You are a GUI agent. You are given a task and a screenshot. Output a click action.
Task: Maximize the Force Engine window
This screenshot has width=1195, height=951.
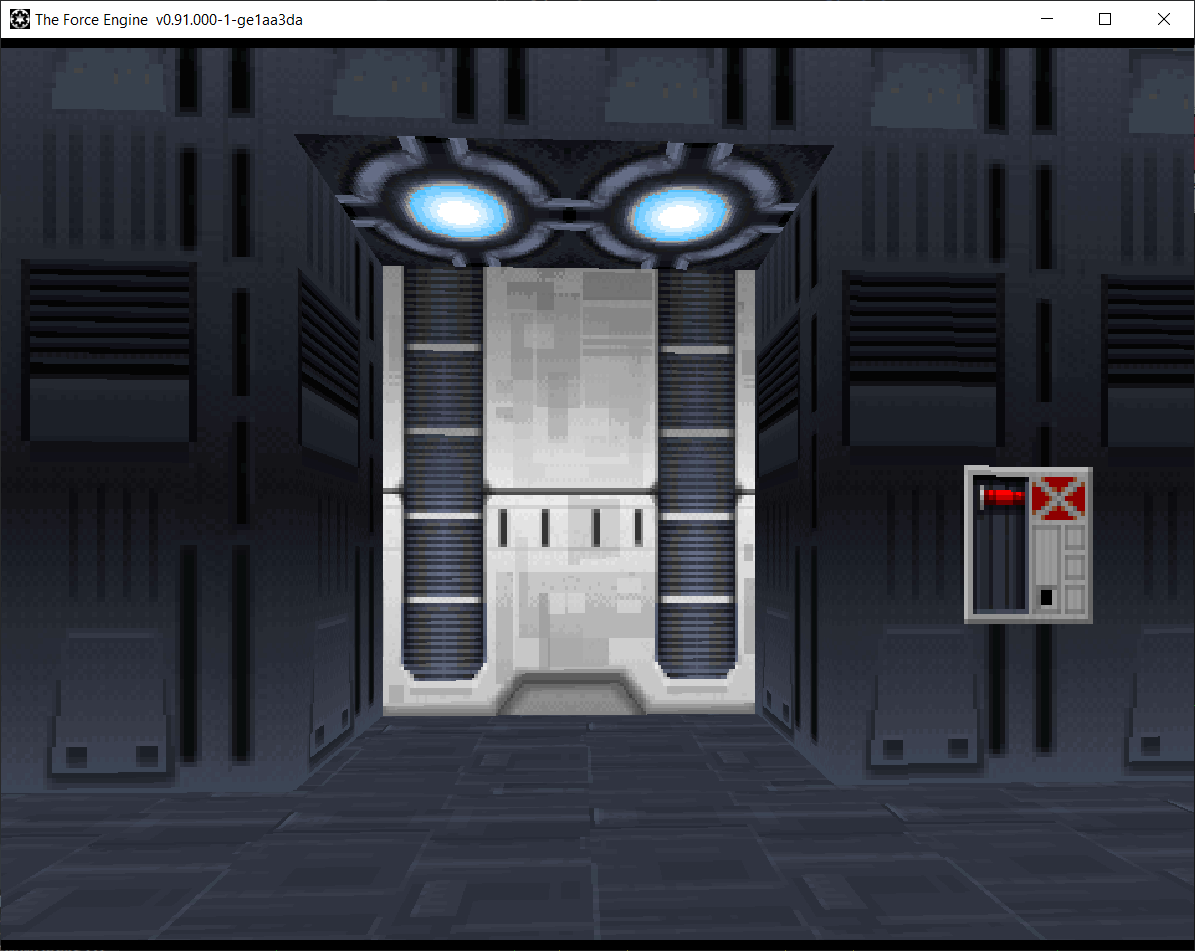pos(1105,19)
